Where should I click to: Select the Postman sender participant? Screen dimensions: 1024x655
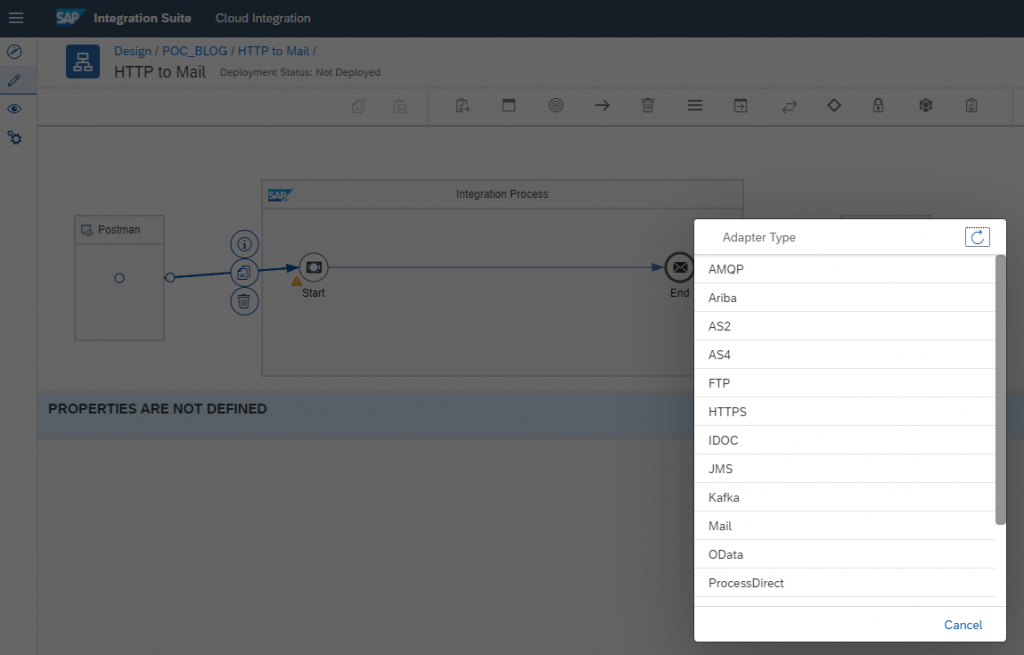click(x=120, y=278)
